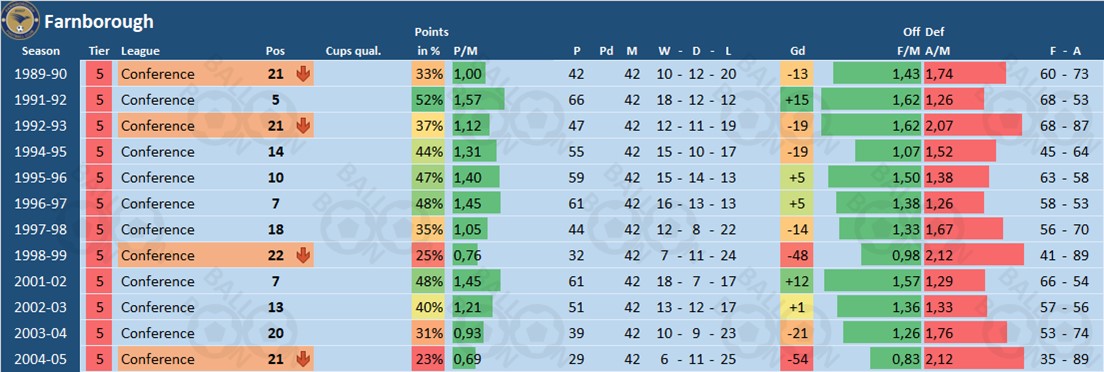This screenshot has height=372, width=1104.
Task: Click the Cups qual. column header
Action: [353, 51]
